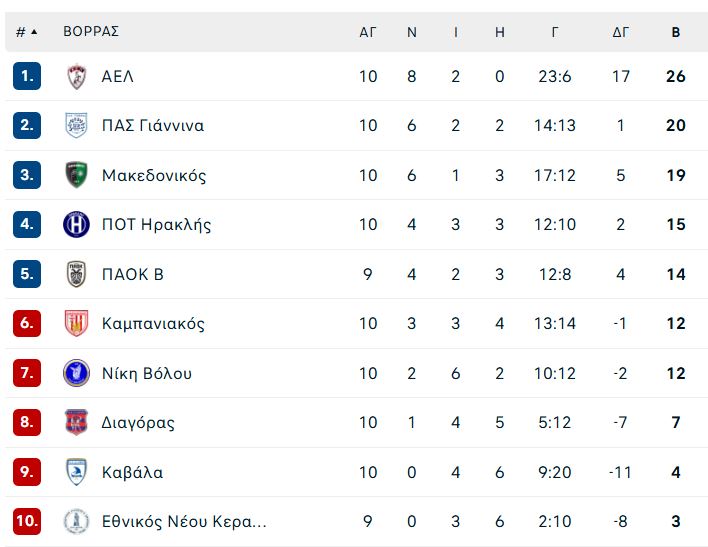
Task: Open the Μακεδονικός team name link
Action: (x=154, y=175)
